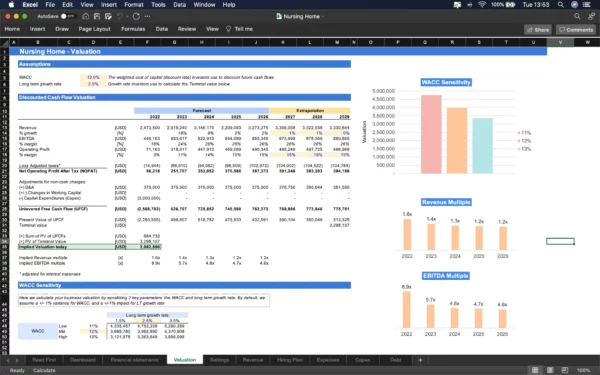This screenshot has width=600, height=375.
Task: Click the Home icon in title bar
Action: (86, 16)
